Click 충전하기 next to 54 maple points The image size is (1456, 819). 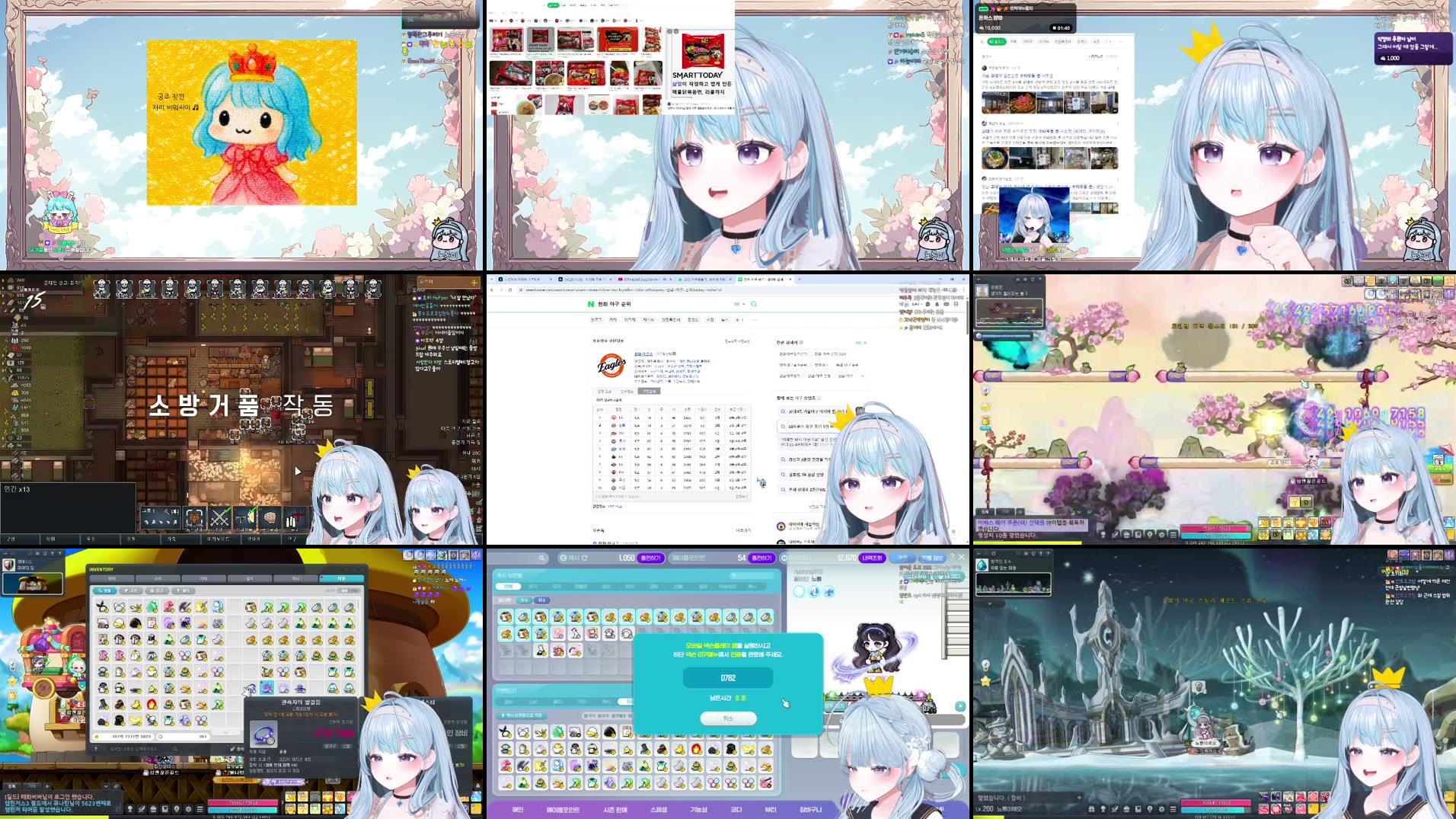click(761, 558)
